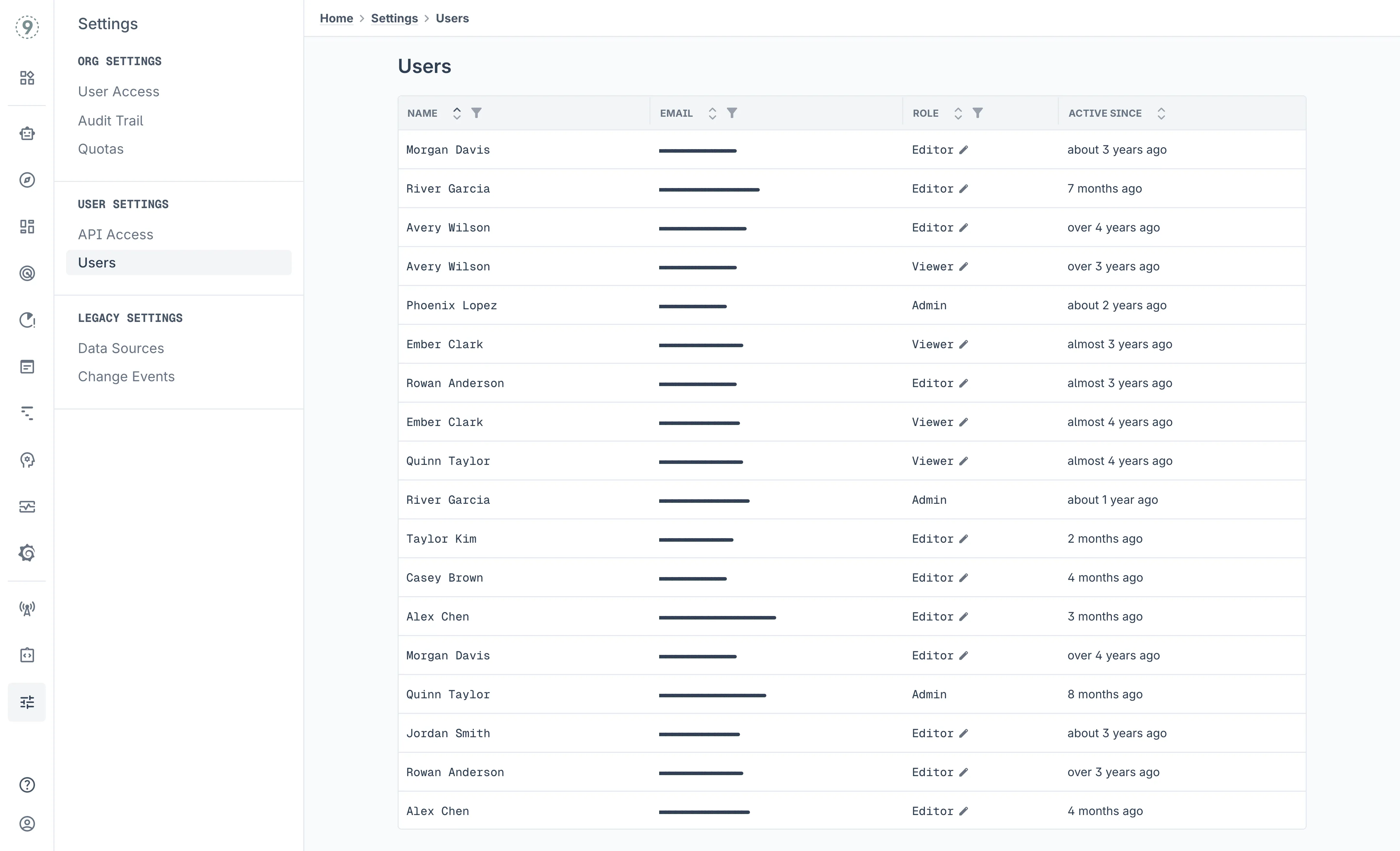Sort table by Active Since column
The image size is (1400, 851).
point(1161,113)
